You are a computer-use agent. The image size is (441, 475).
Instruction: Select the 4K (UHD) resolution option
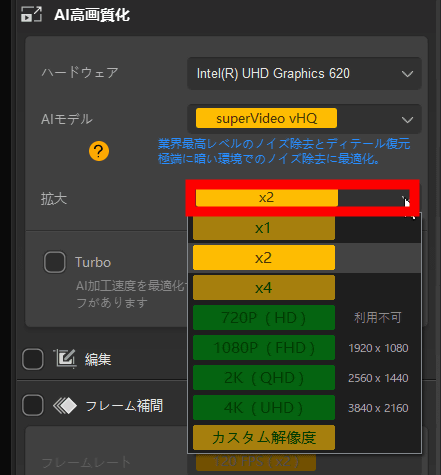pyautogui.click(x=264, y=408)
